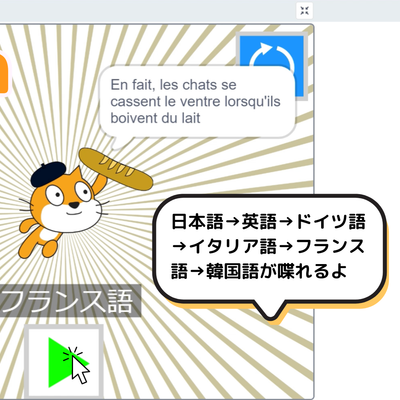The image size is (400, 400).
Task: Click the French speech bubble text
Action: 195,101
